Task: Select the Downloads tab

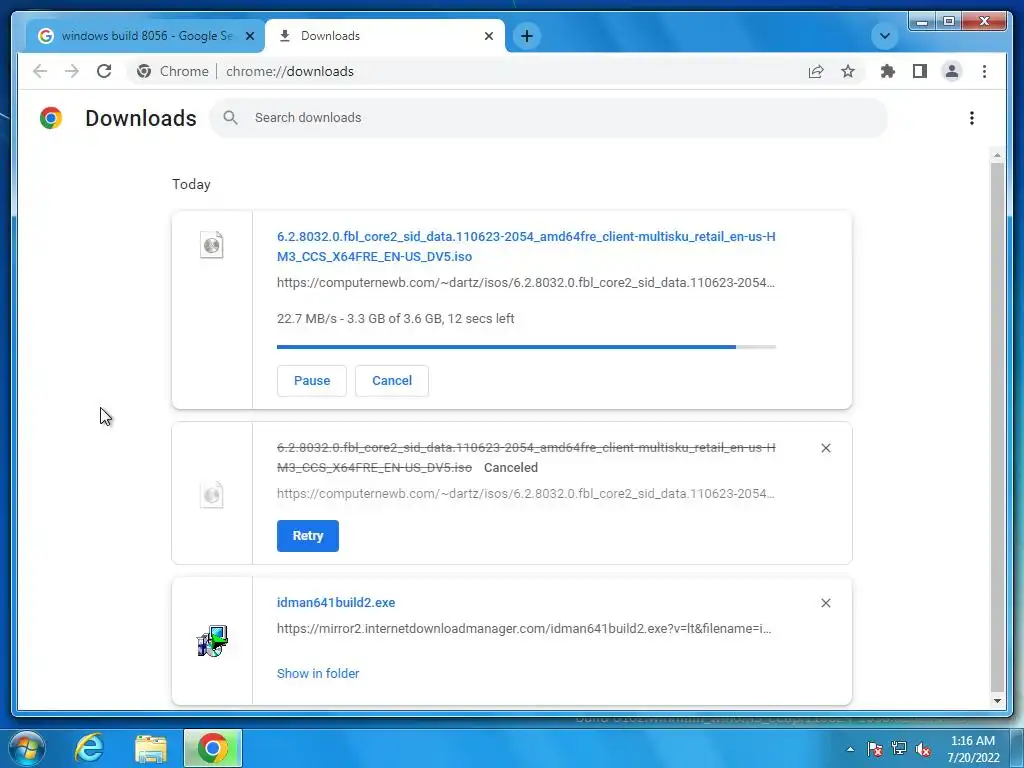Action: pyautogui.click(x=385, y=36)
